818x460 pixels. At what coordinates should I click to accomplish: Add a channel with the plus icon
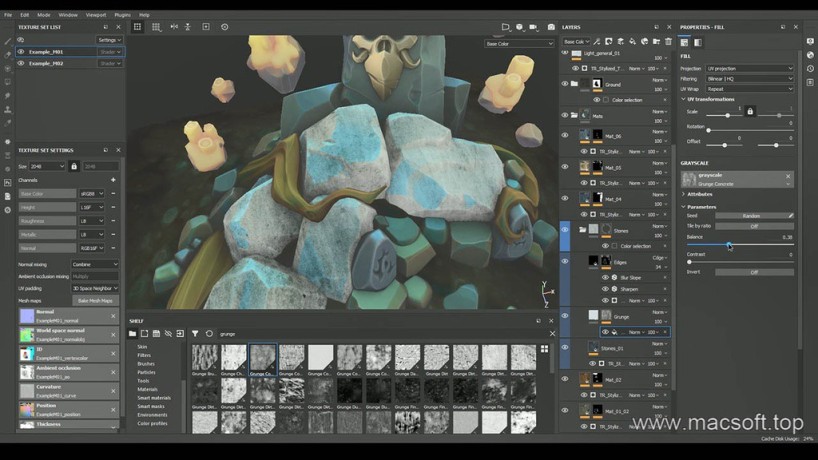tap(113, 180)
